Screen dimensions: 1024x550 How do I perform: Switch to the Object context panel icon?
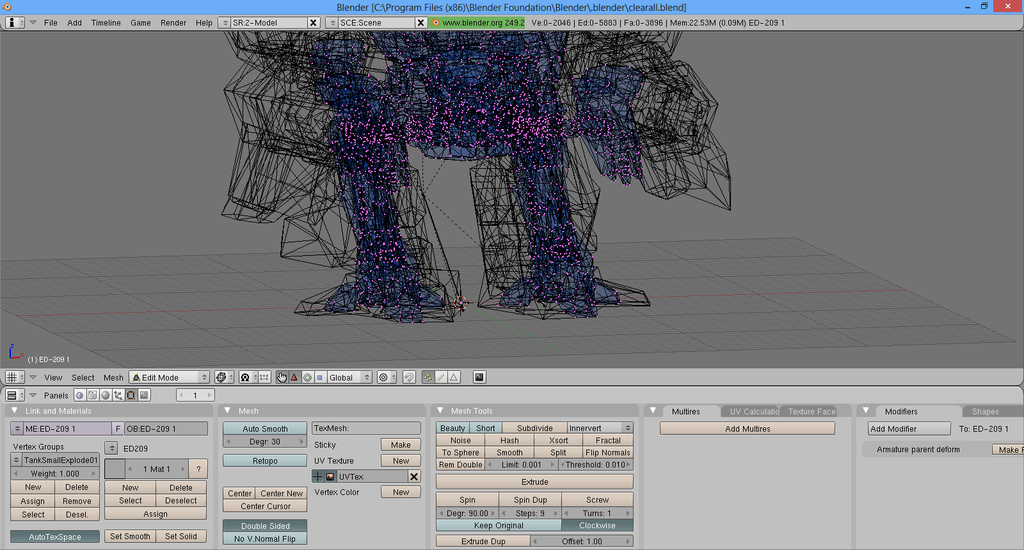tap(118, 395)
